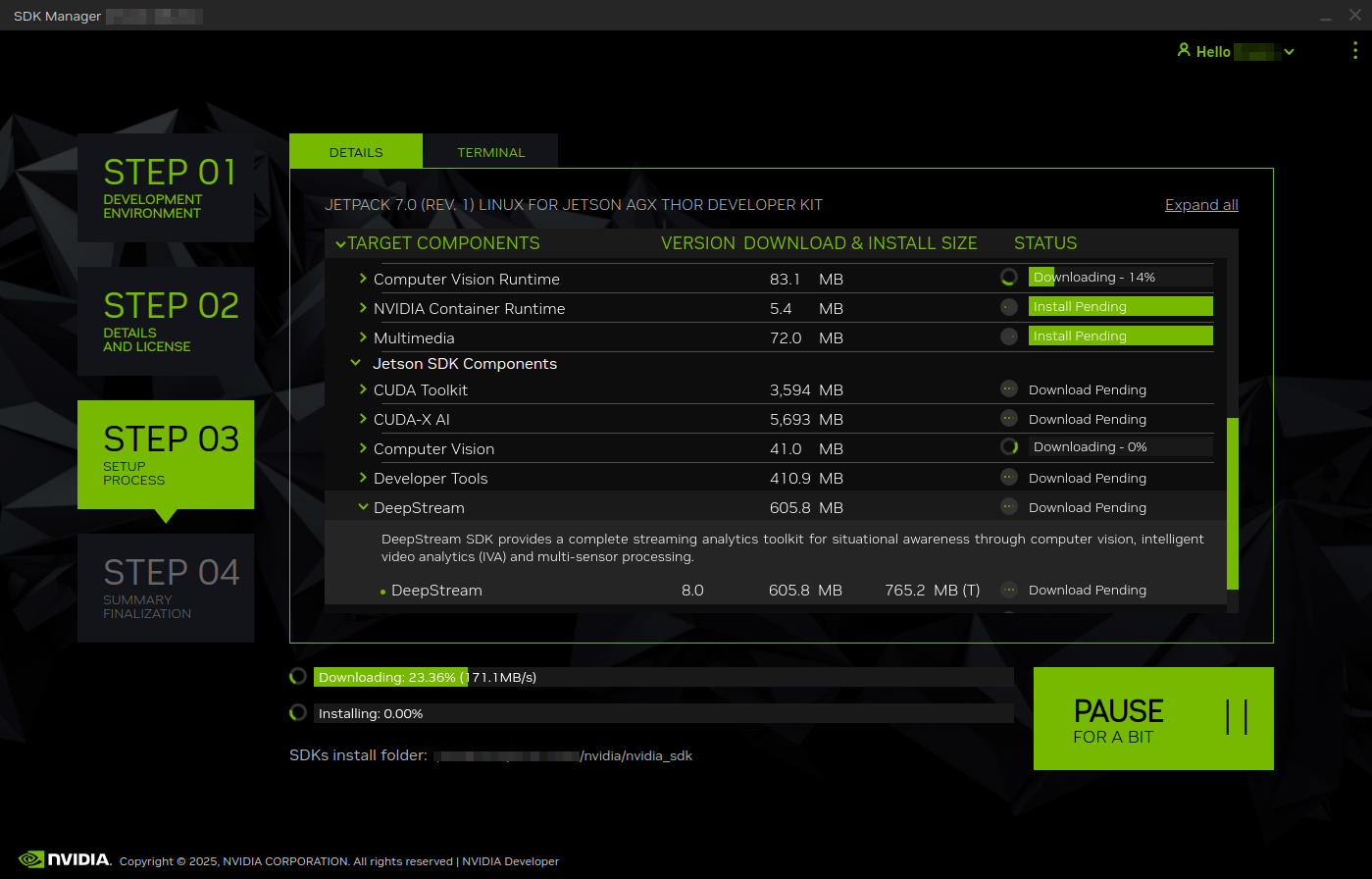Click the progress spinner for Computer Vision downloading
The image size is (1372, 879).
[x=1009, y=446]
